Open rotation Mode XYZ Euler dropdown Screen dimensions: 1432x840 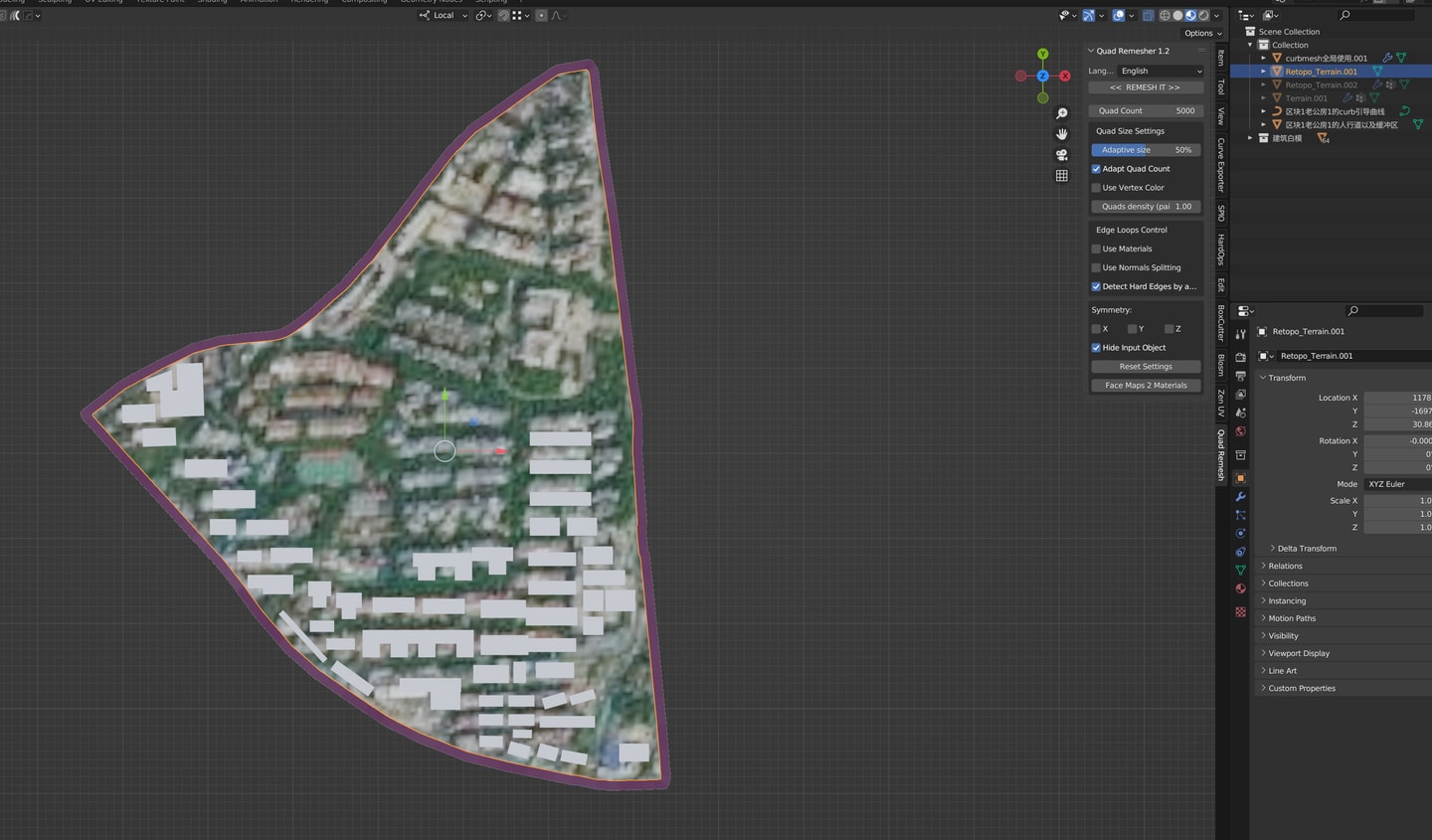click(1397, 484)
